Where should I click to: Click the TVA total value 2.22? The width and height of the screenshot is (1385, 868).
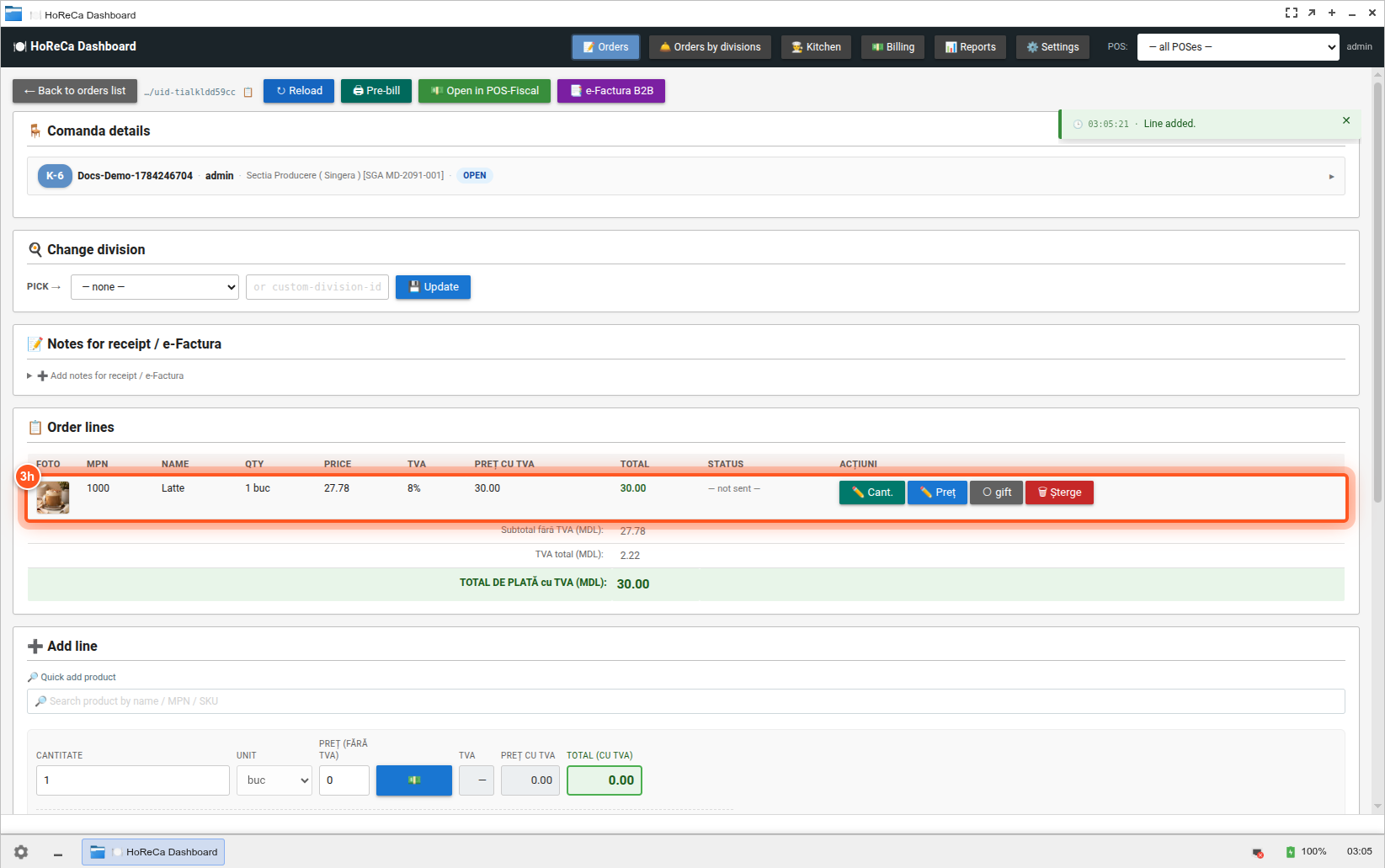pyautogui.click(x=630, y=556)
